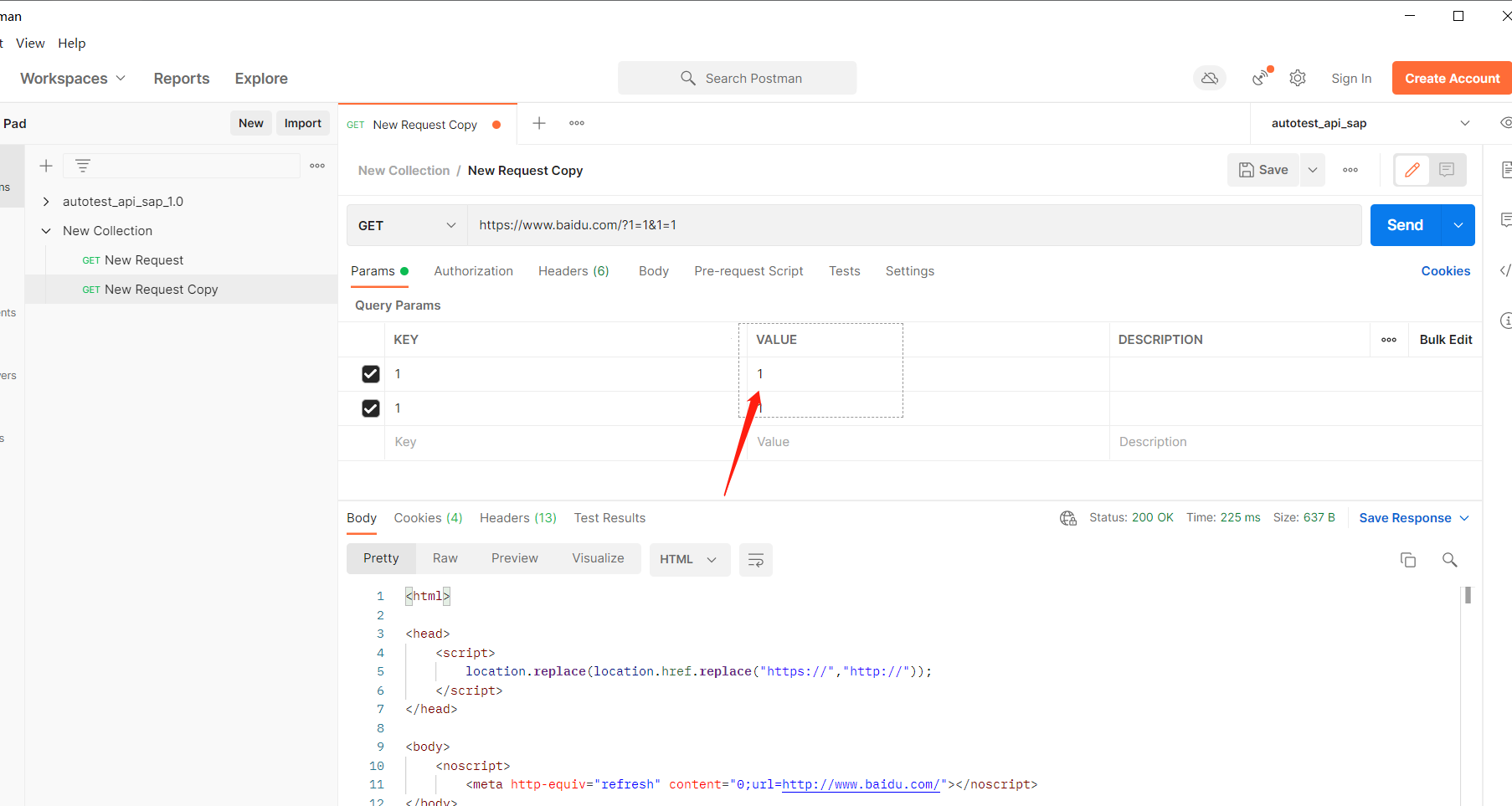Switch response view to Preview
Viewport: 1512px width, 806px height.
pyautogui.click(x=515, y=558)
